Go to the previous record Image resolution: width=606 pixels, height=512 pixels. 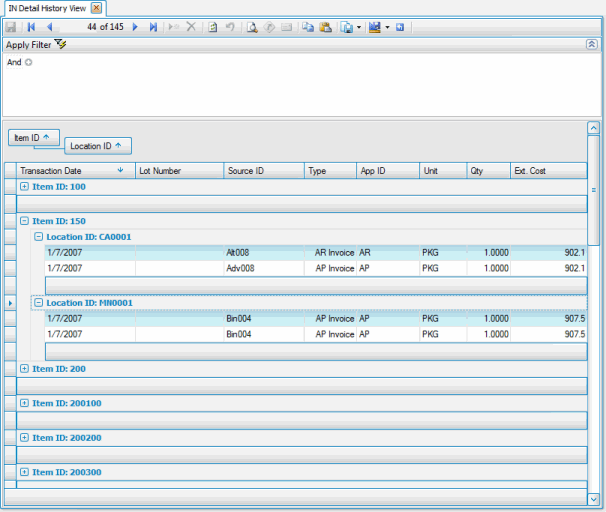49,27
